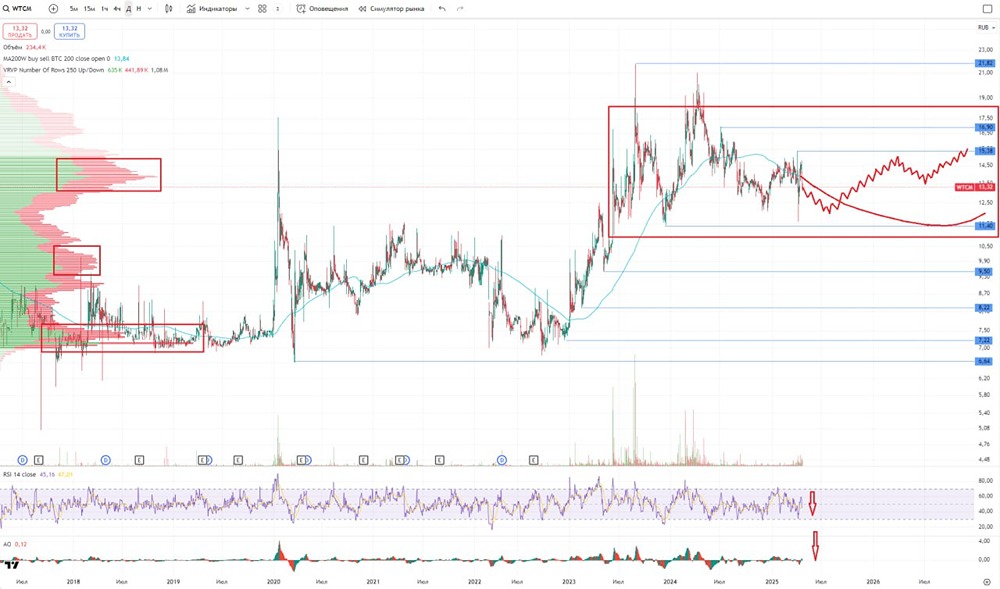
Task: Select the Объём indicator legend
Action: coord(24,47)
